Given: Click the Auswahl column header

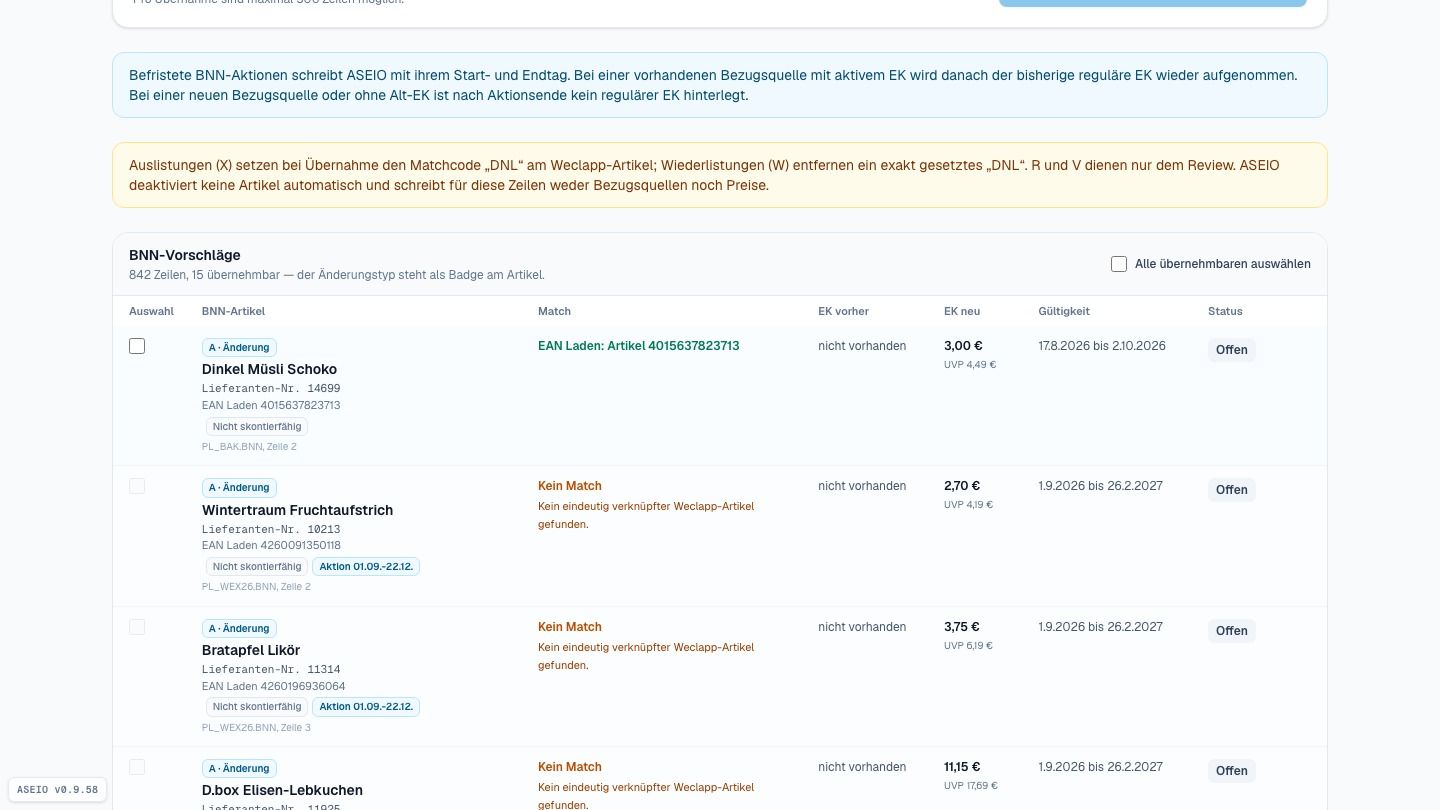Looking at the screenshot, I should click(x=151, y=311).
